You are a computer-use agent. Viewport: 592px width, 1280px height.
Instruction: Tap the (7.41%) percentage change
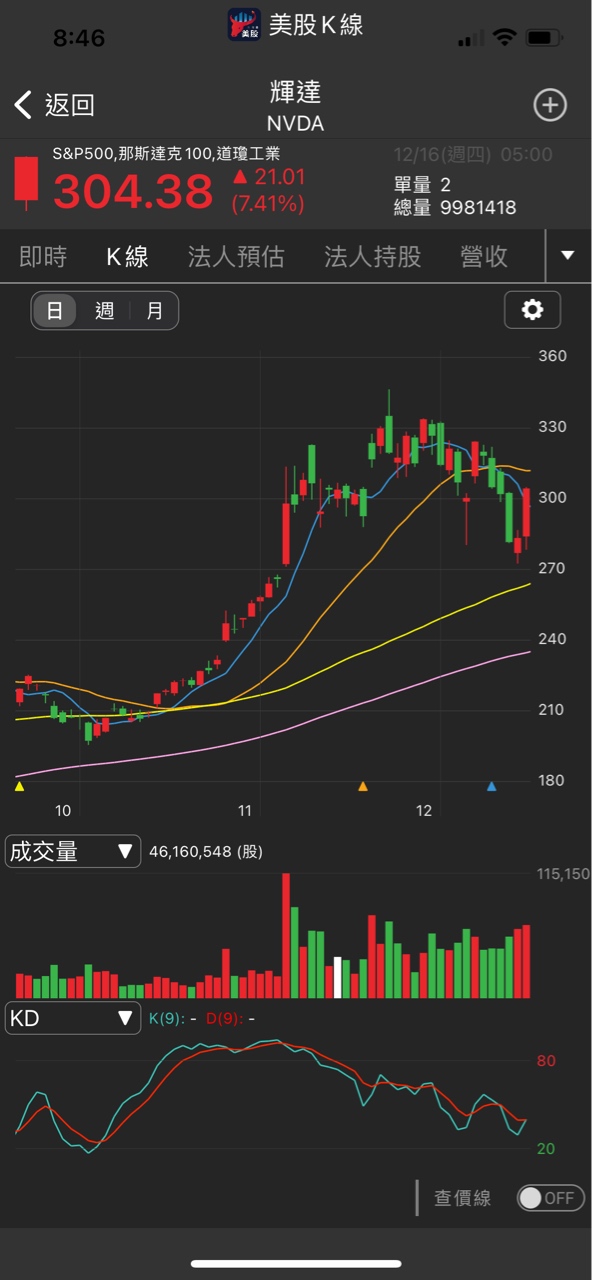(x=268, y=204)
